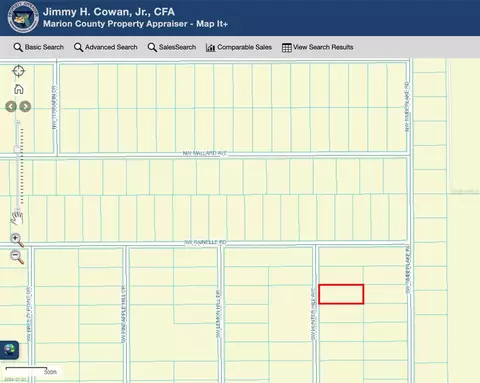Image resolution: width=480 pixels, height=383 pixels.
Task: Click the locate crosshair icon
Action: 18,71
